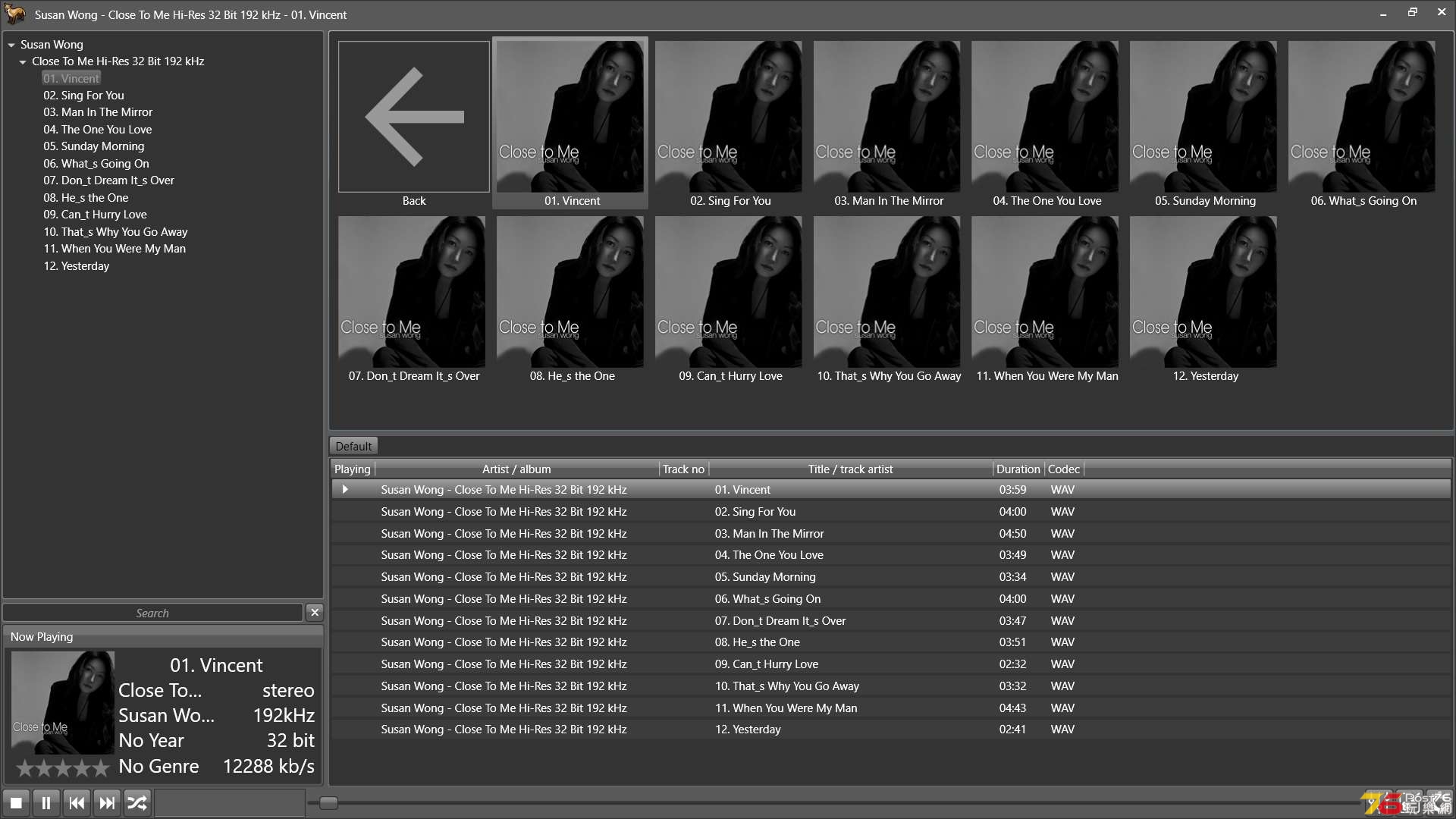Sort playlist by Track no header
1456x819 pixels.
coord(683,469)
